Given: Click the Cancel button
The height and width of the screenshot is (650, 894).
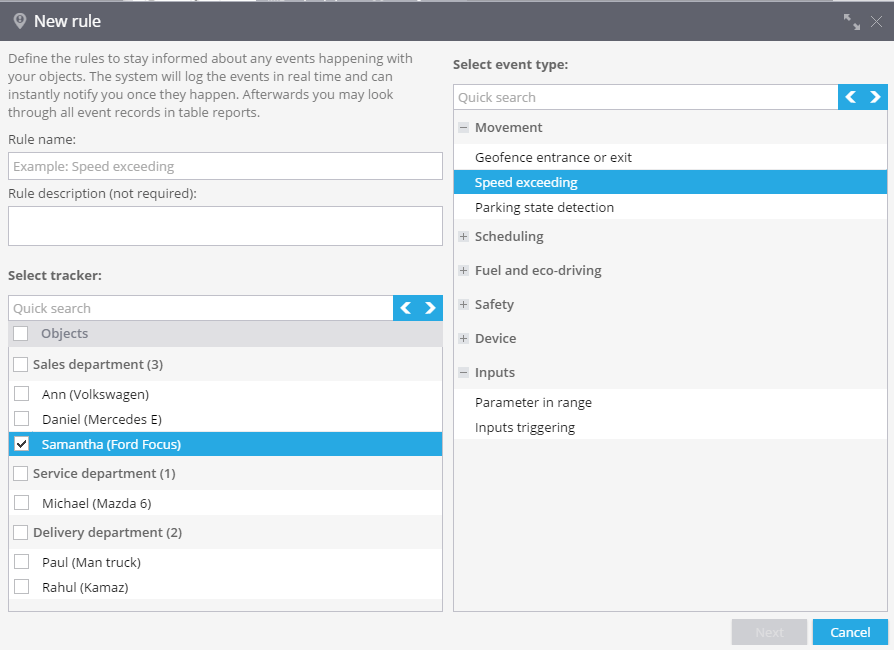Looking at the screenshot, I should [850, 632].
